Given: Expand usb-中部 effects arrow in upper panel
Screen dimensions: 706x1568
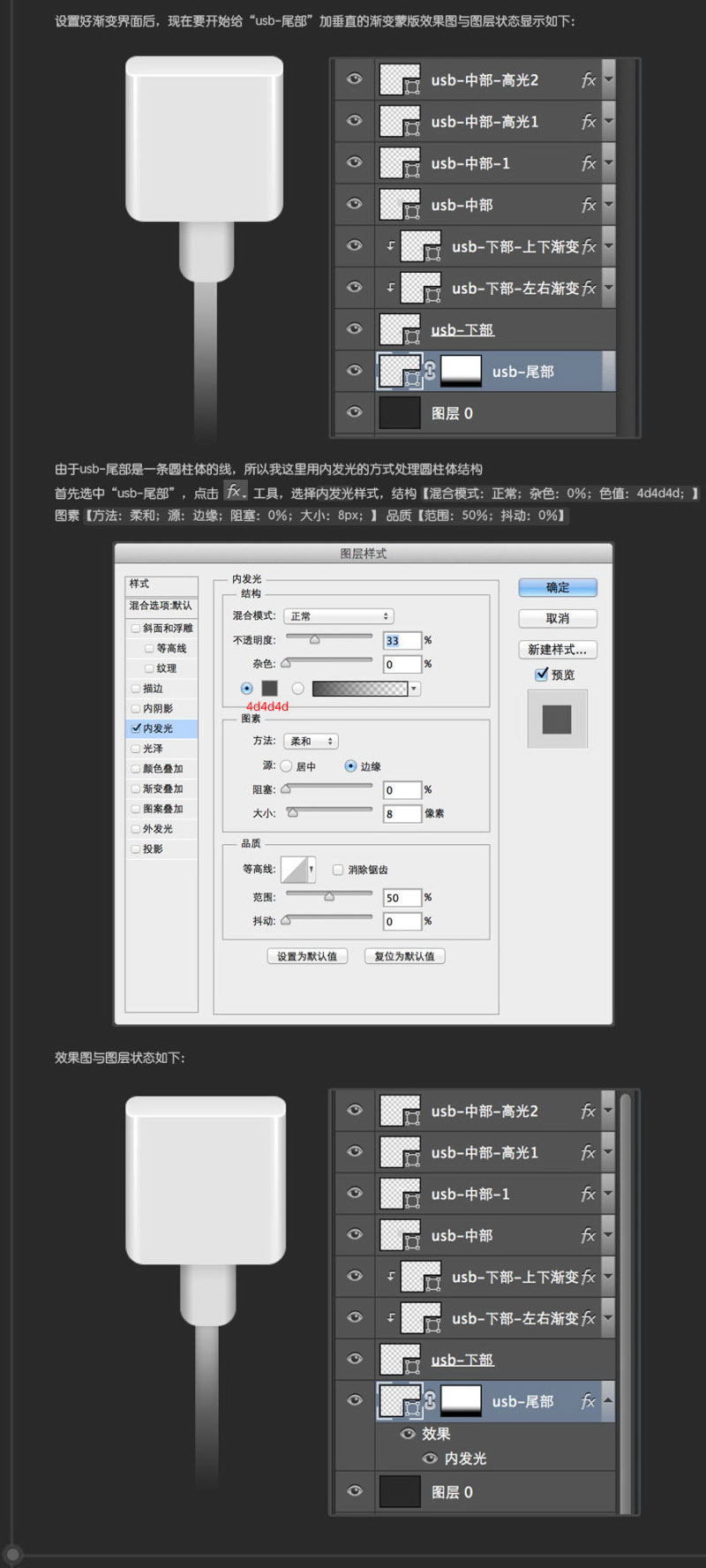Looking at the screenshot, I should click(608, 205).
